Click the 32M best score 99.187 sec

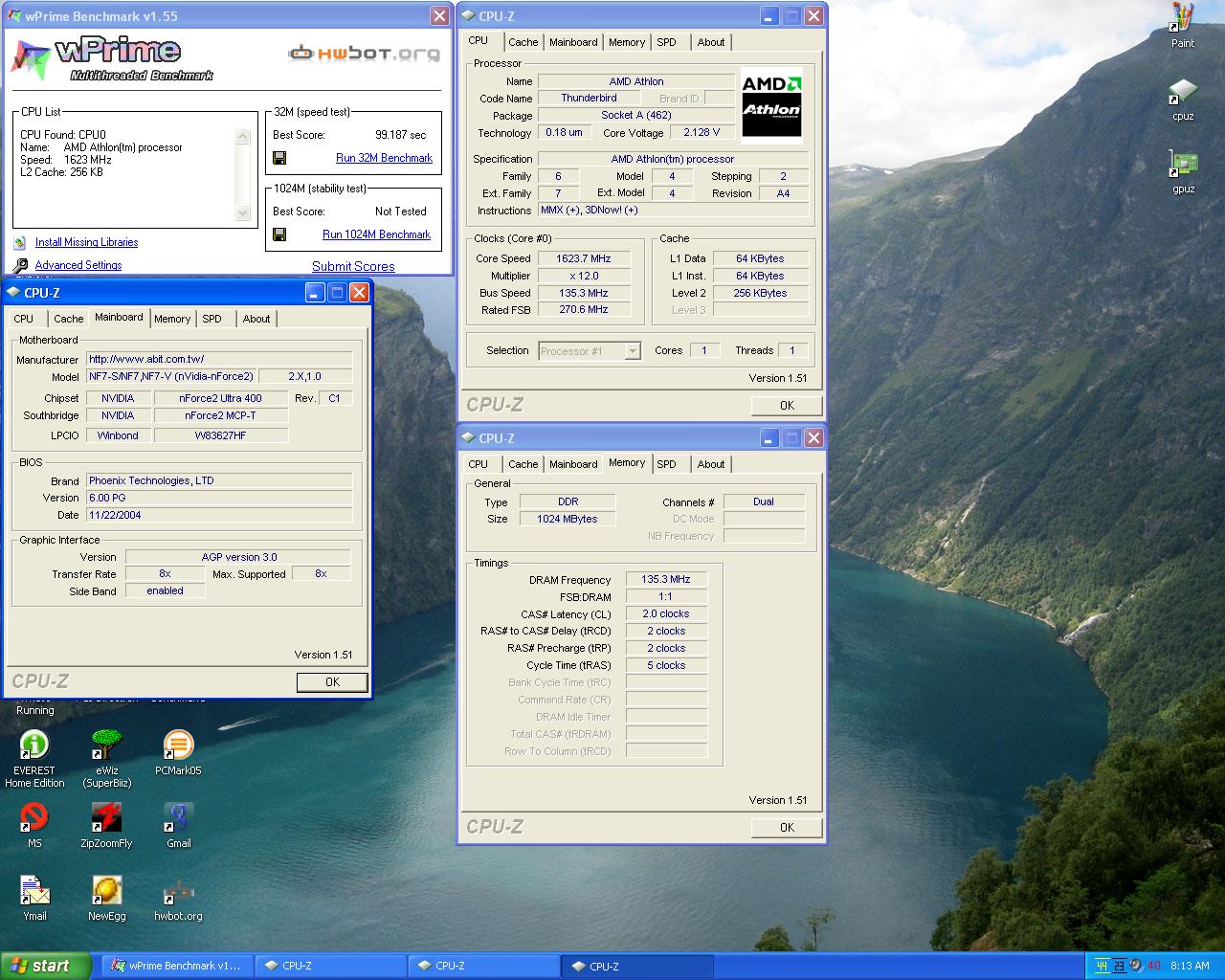[x=401, y=135]
